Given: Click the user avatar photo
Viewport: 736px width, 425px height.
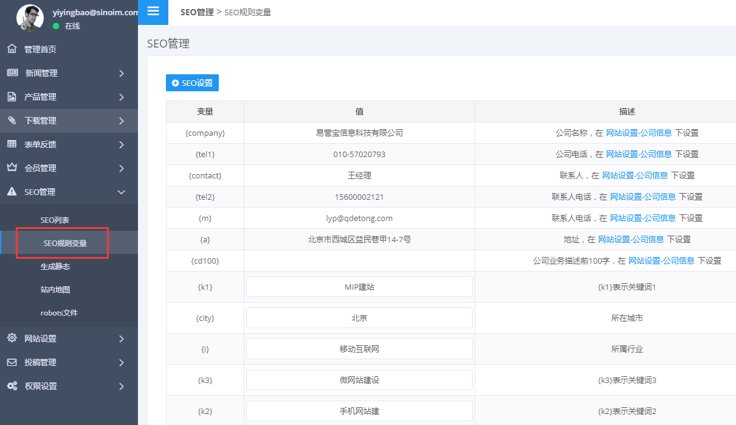Looking at the screenshot, I should tap(29, 16).
